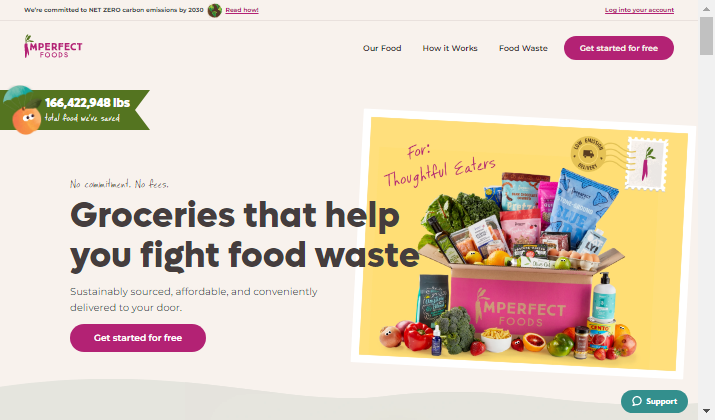Click the carrot logo on the pink box
The image size is (715, 420).
[481, 305]
